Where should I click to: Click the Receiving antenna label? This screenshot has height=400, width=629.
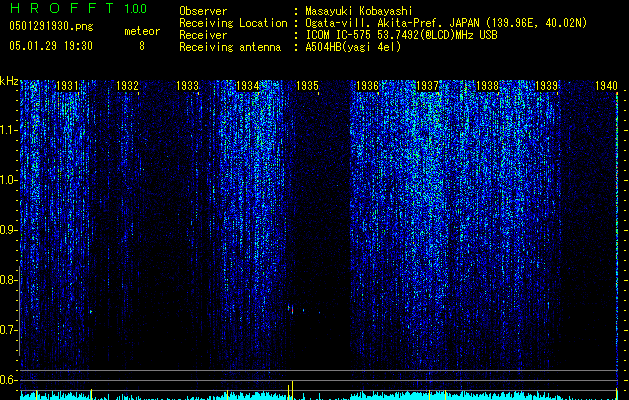tap(230, 47)
